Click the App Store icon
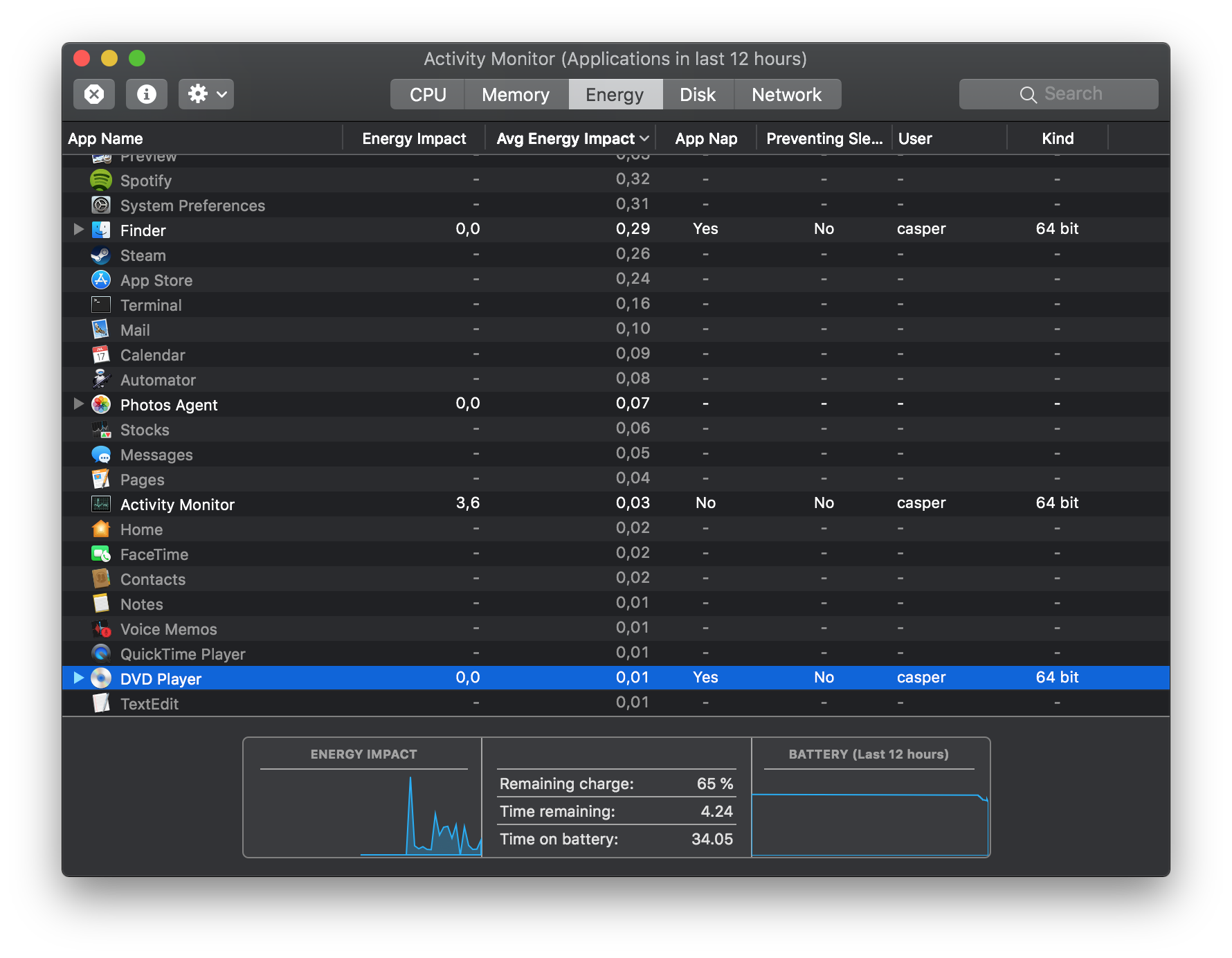This screenshot has width=1232, height=958. click(101, 280)
